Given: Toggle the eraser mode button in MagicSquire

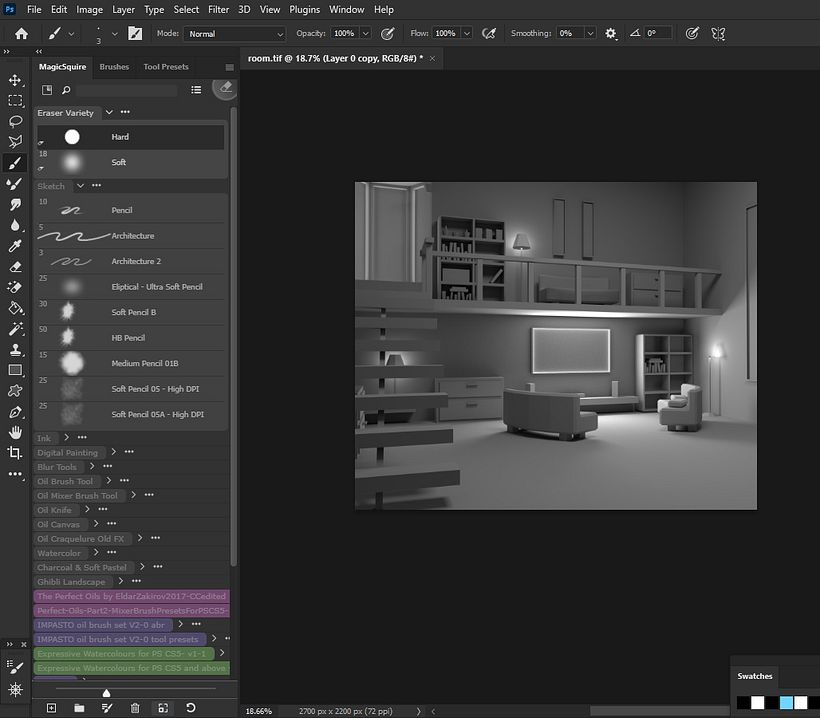Looking at the screenshot, I should coord(225,88).
